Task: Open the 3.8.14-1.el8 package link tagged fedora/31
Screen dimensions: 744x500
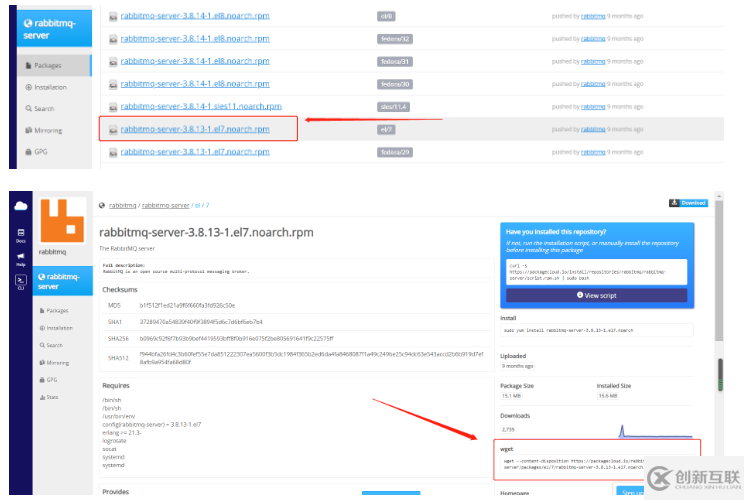Action: pyautogui.click(x=195, y=61)
